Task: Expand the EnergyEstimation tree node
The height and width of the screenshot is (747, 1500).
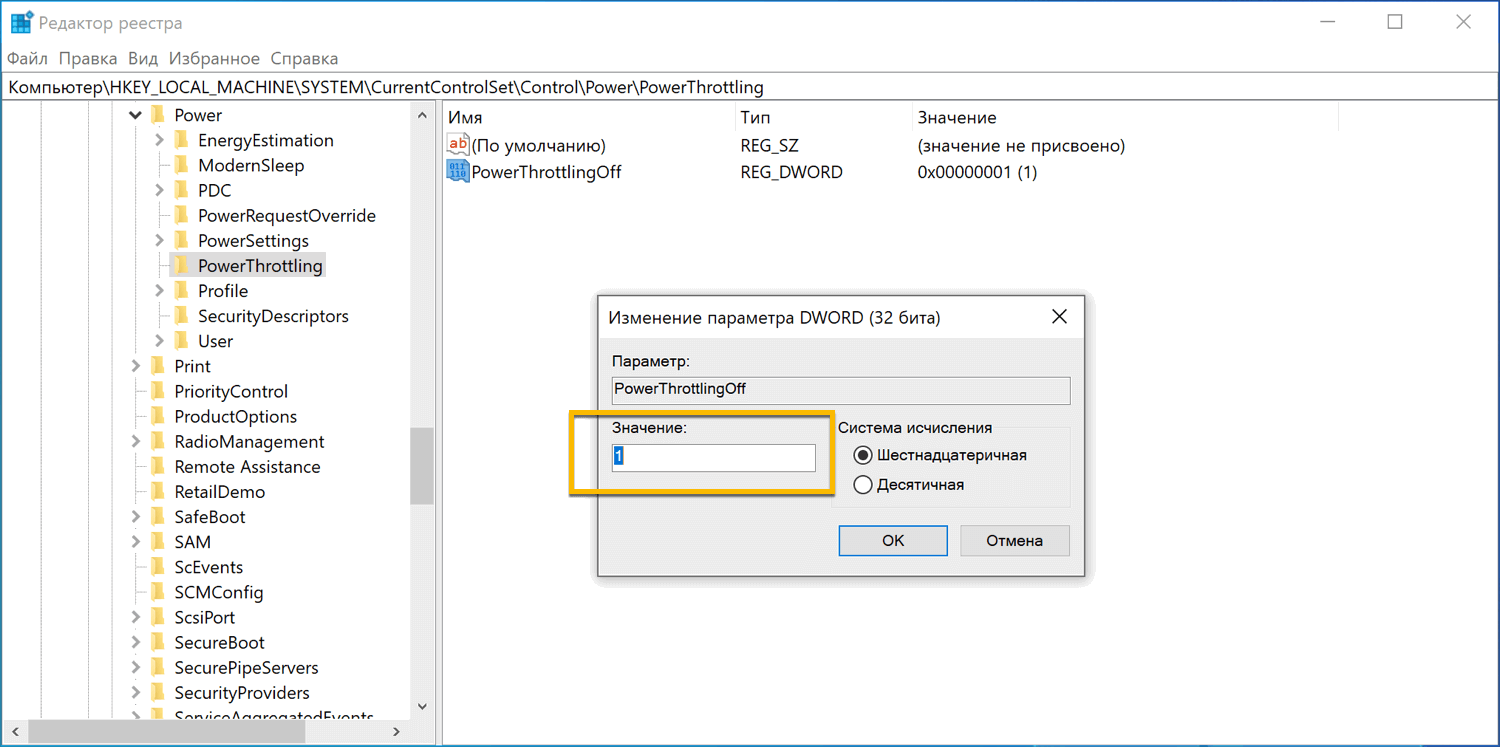Action: (160, 141)
